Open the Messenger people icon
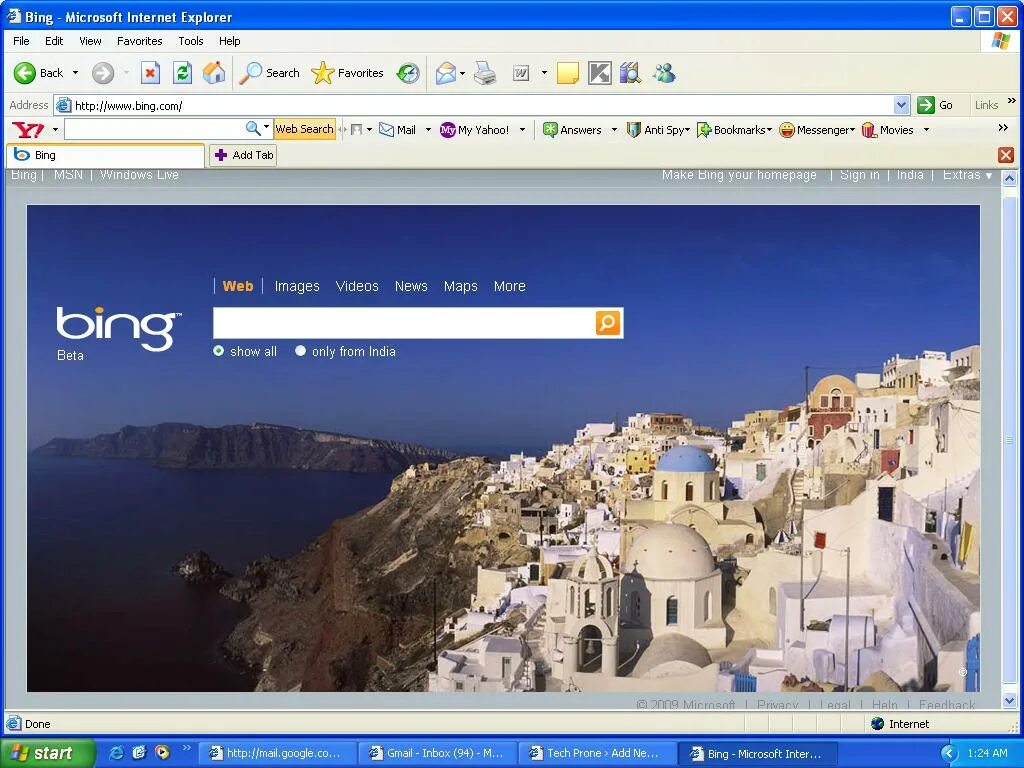The image size is (1024, 768). click(664, 73)
